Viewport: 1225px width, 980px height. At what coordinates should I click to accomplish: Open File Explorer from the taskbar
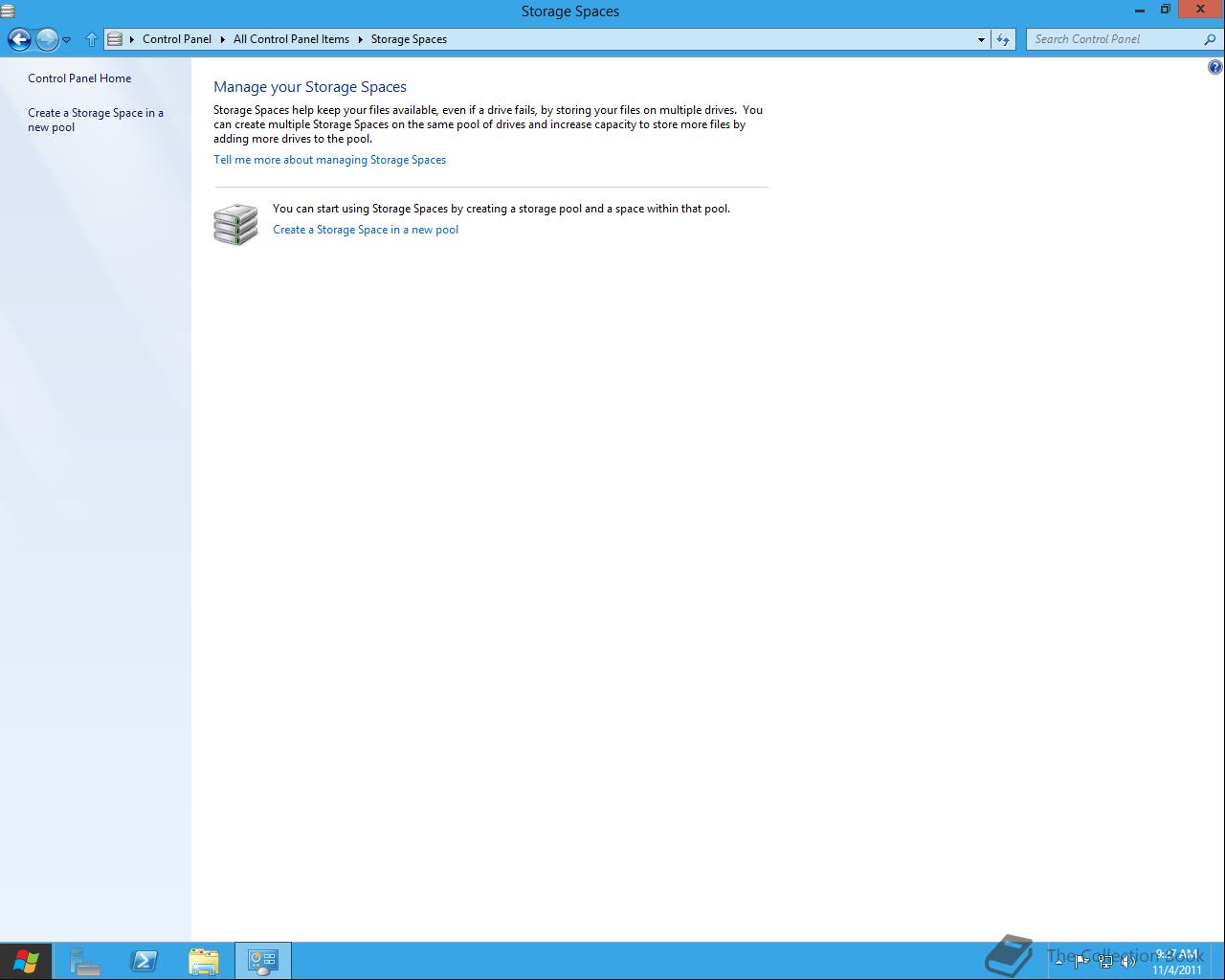click(x=204, y=961)
